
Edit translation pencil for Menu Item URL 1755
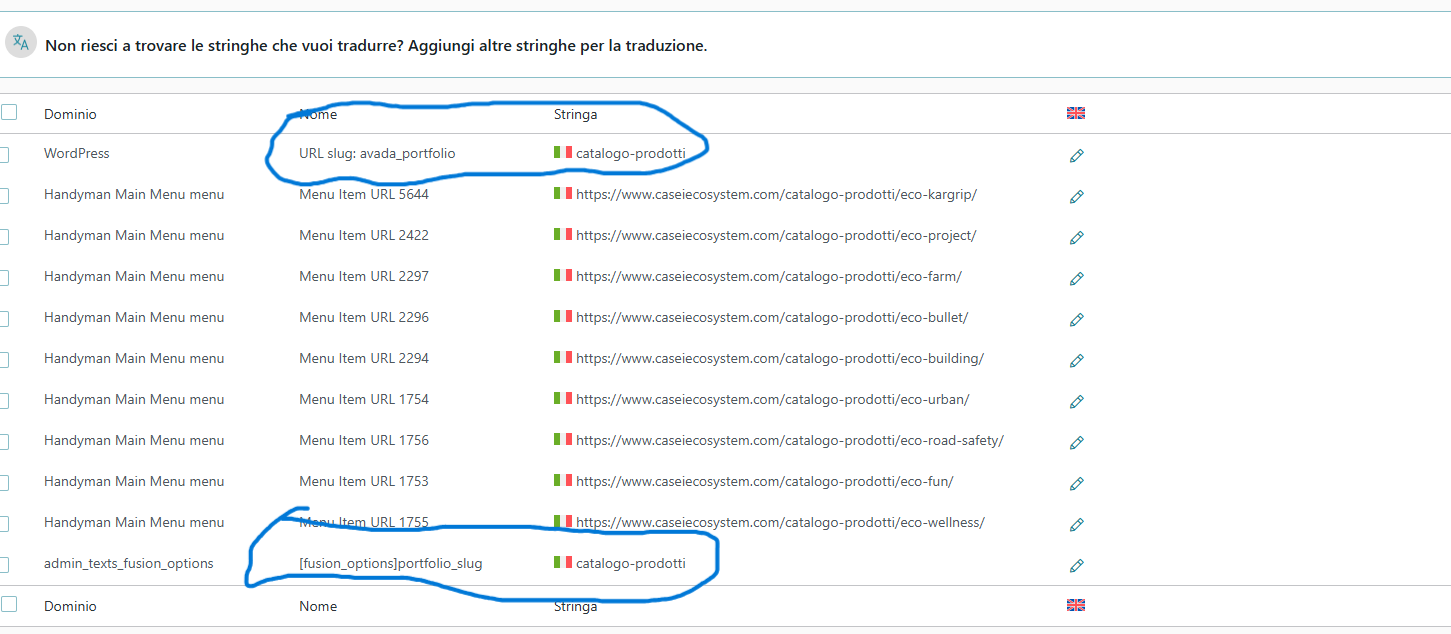click(x=1076, y=524)
